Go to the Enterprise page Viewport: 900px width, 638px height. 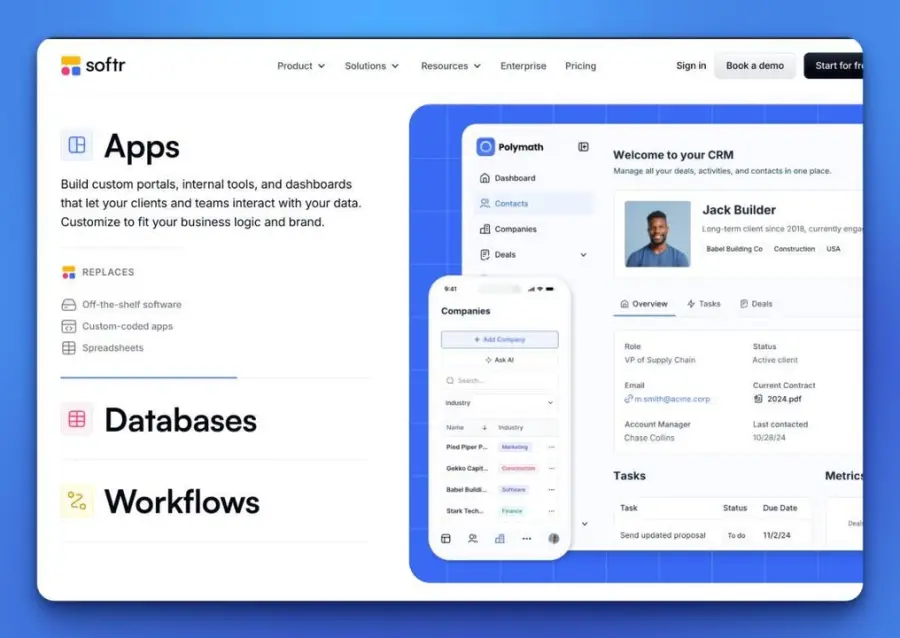(523, 66)
